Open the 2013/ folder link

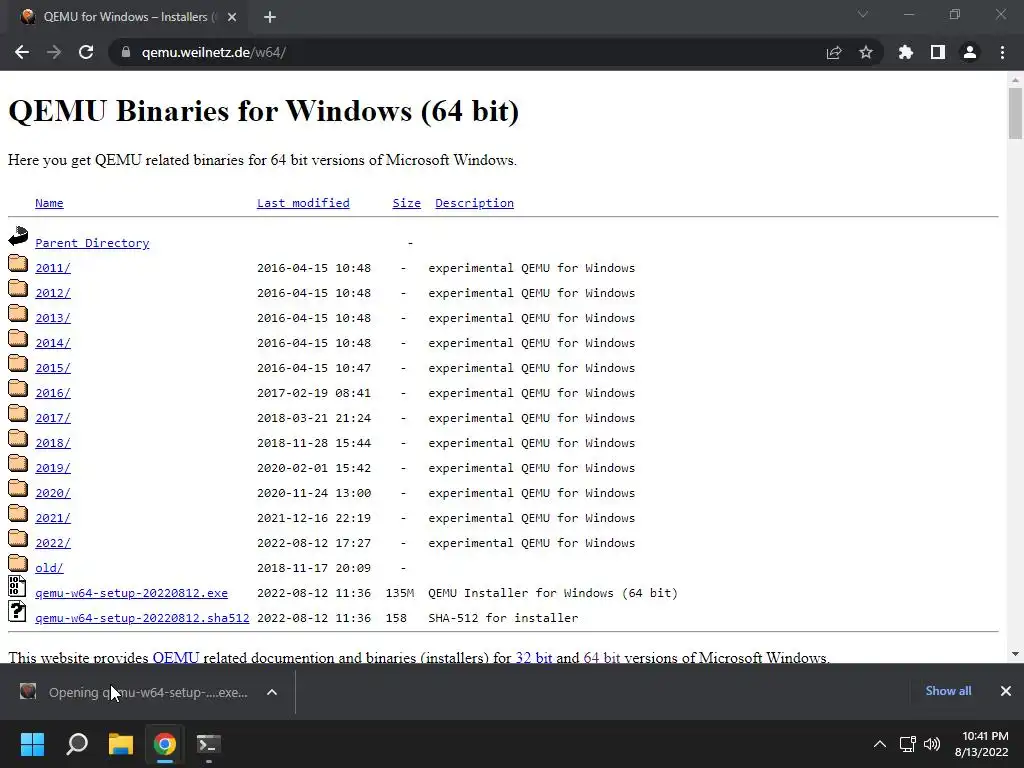53,318
